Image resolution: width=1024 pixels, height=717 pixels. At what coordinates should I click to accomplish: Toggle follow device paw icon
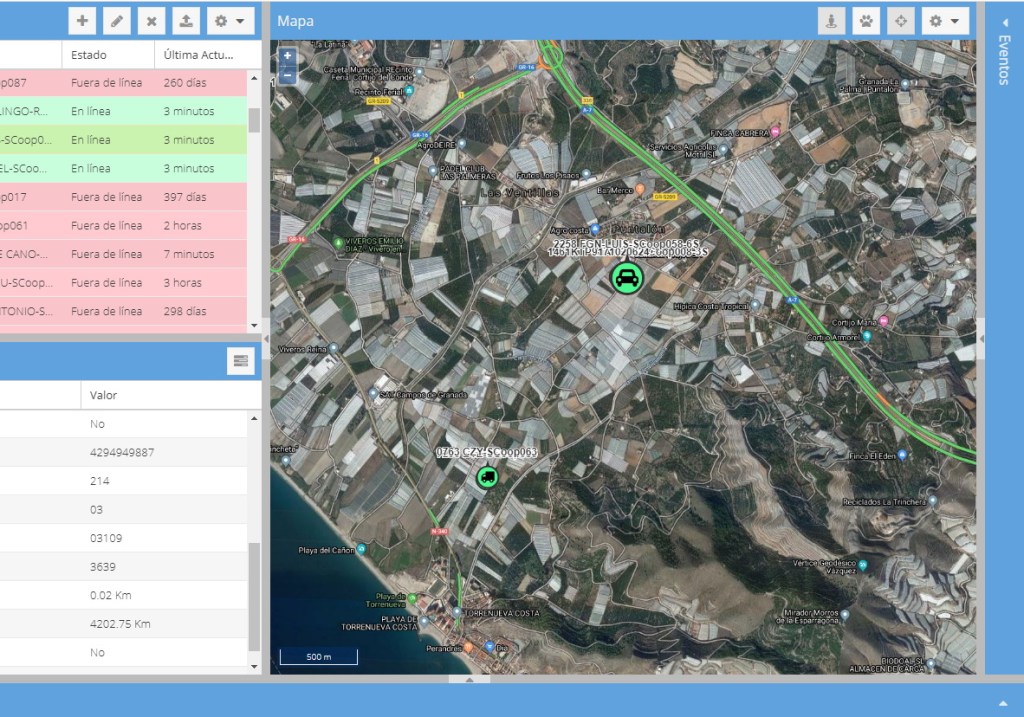(867, 20)
